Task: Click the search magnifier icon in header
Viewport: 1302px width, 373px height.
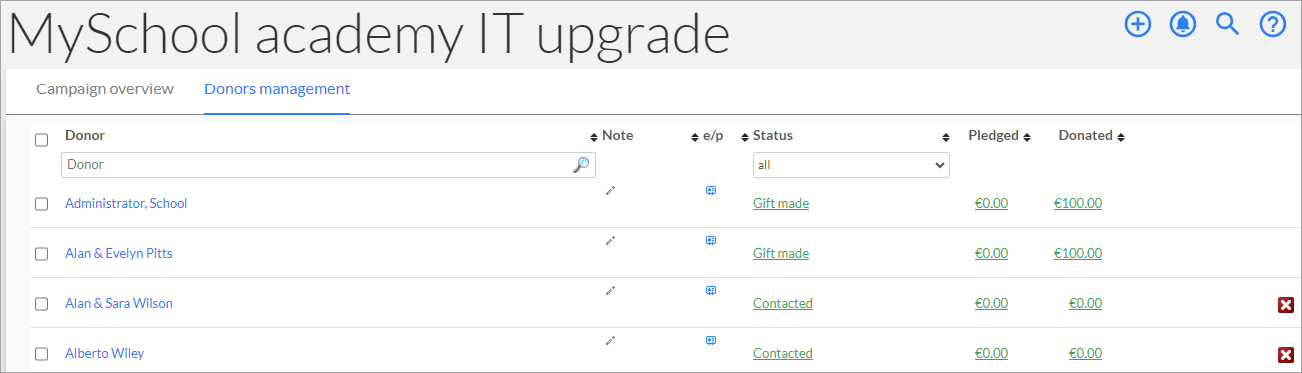Action: pos(1227,24)
